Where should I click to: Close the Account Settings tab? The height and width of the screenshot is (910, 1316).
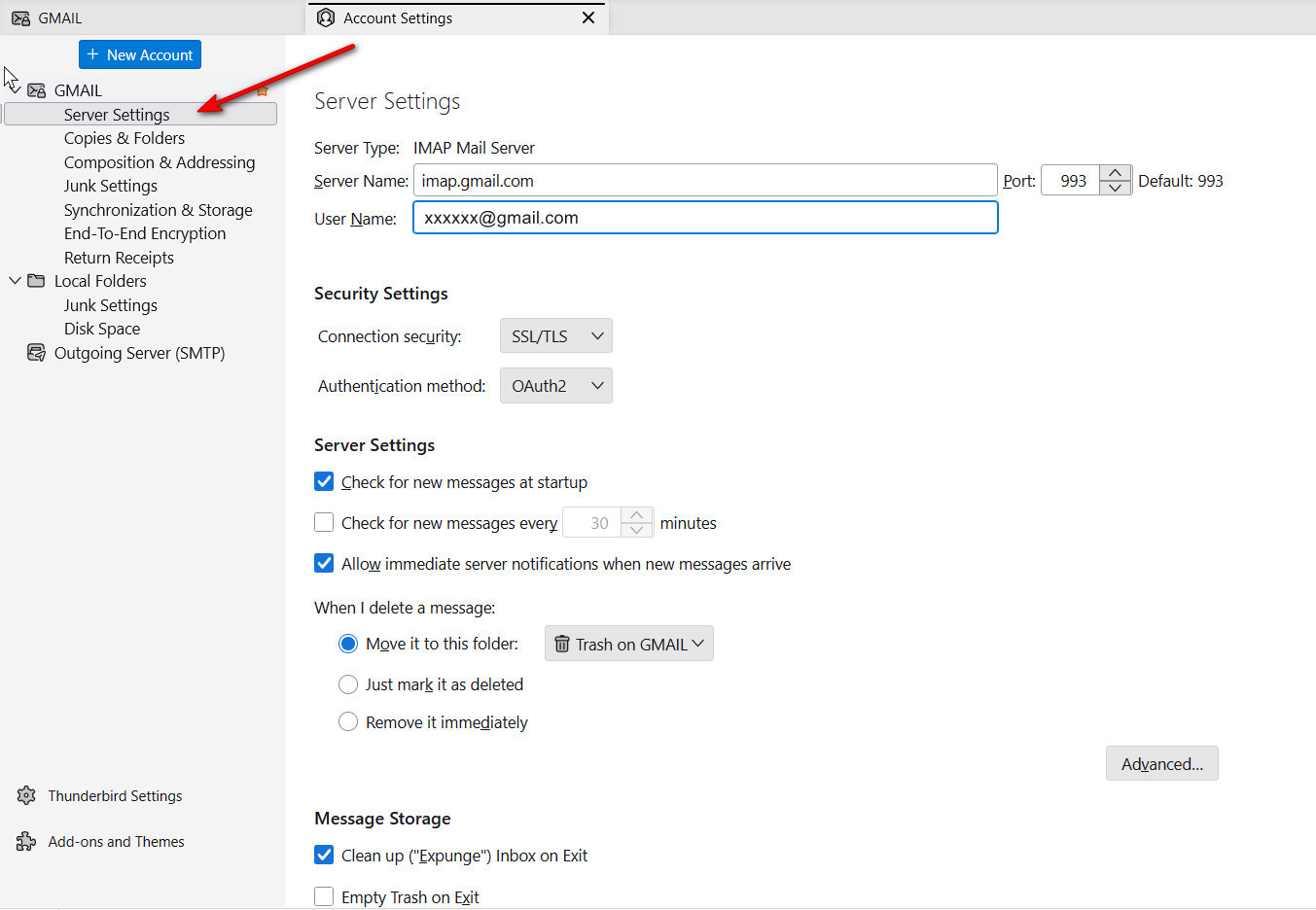coord(587,18)
